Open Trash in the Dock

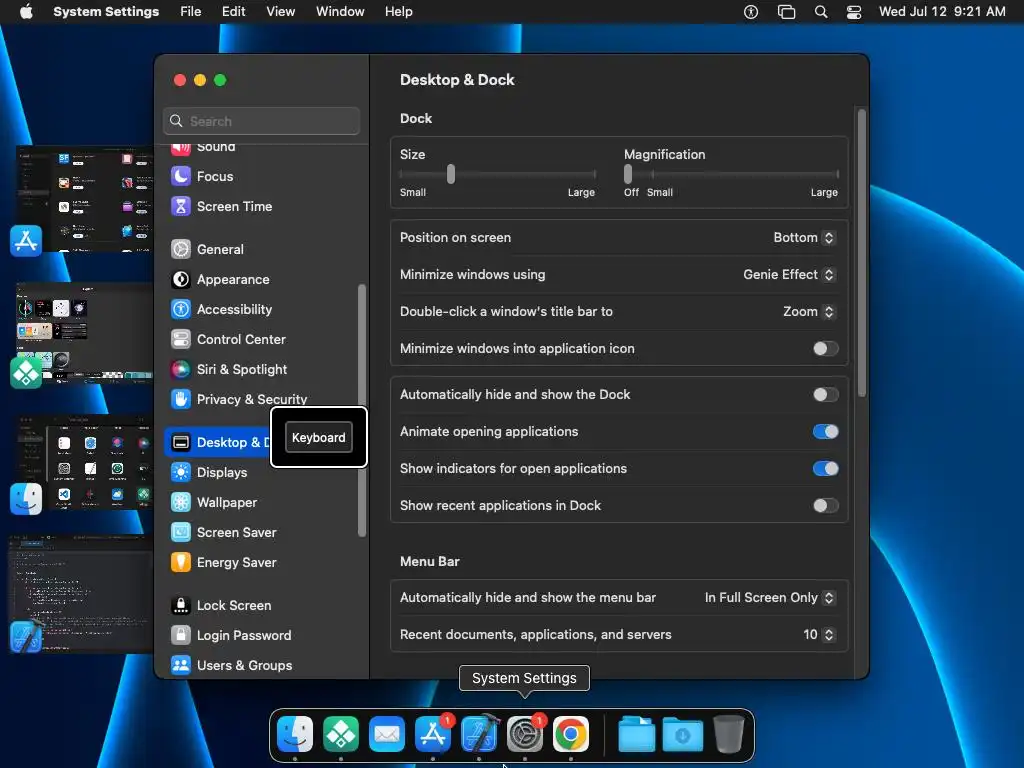coord(729,735)
